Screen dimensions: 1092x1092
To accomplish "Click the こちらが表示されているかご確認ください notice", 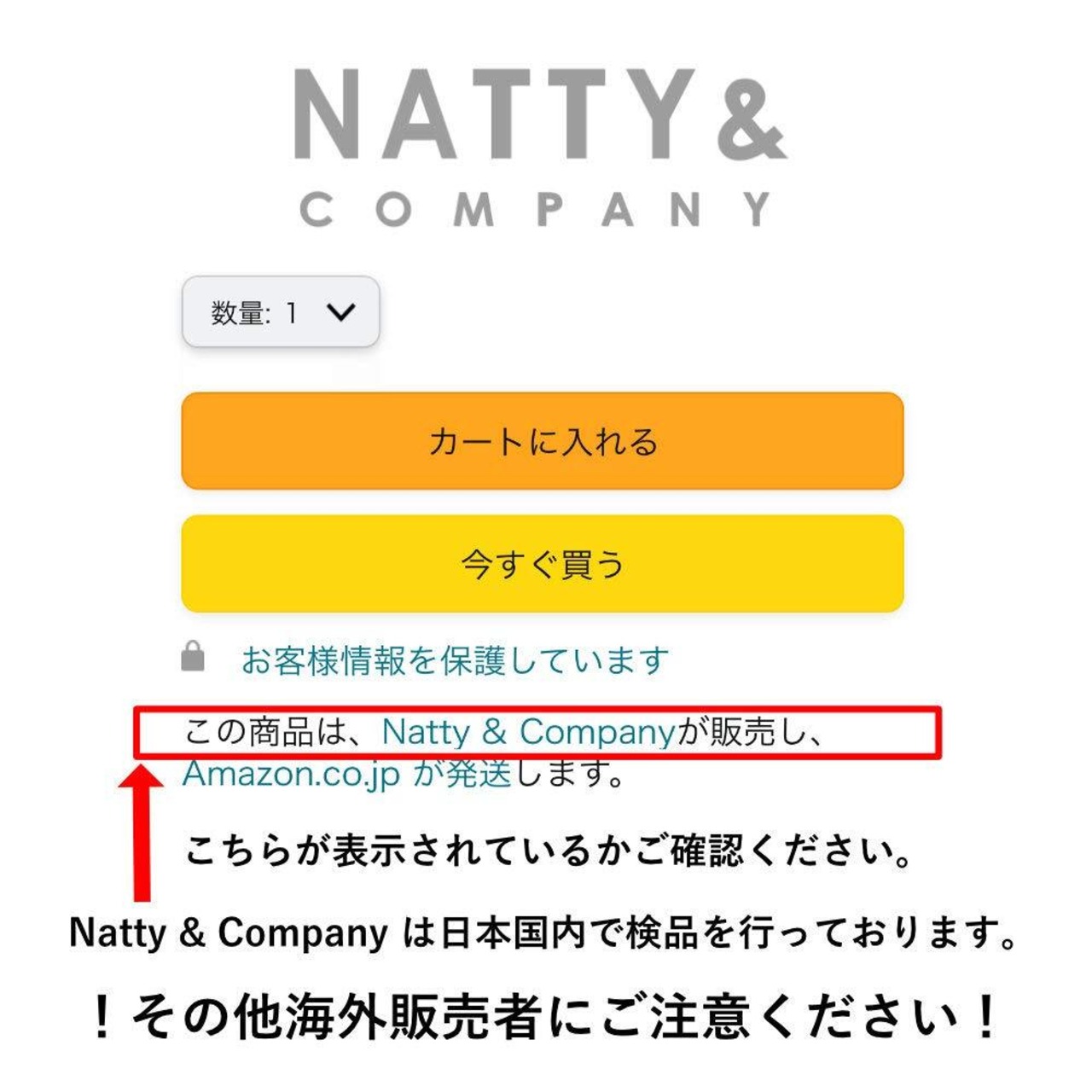I will 549,851.
